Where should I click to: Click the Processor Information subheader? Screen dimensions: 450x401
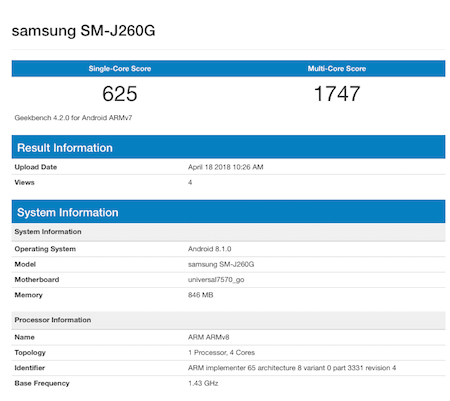coord(228,320)
